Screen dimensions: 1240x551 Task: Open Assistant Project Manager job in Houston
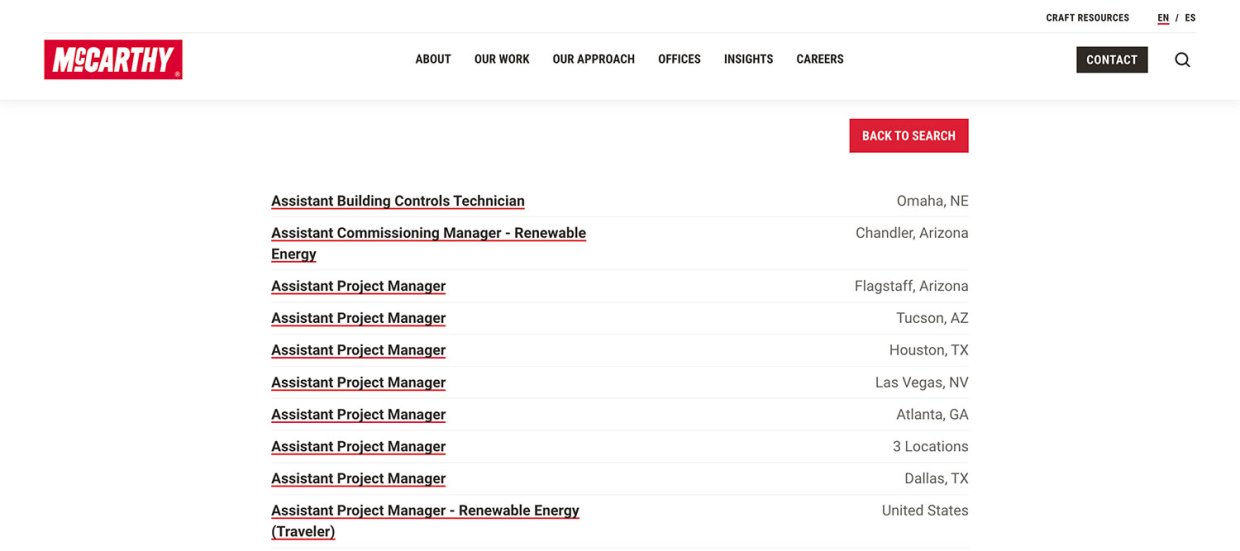tap(358, 350)
